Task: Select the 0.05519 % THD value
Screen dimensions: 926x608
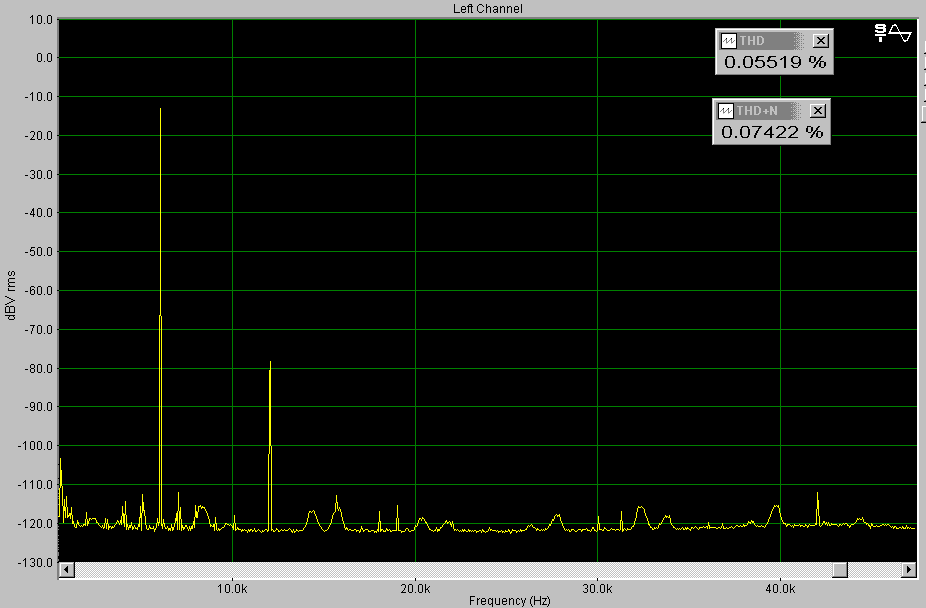Action: pos(775,62)
